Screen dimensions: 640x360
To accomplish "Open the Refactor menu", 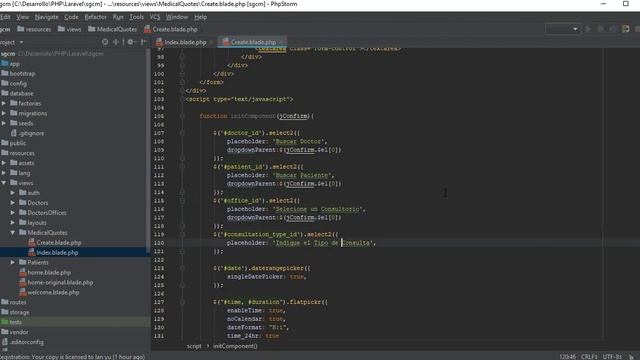I will (96, 17).
